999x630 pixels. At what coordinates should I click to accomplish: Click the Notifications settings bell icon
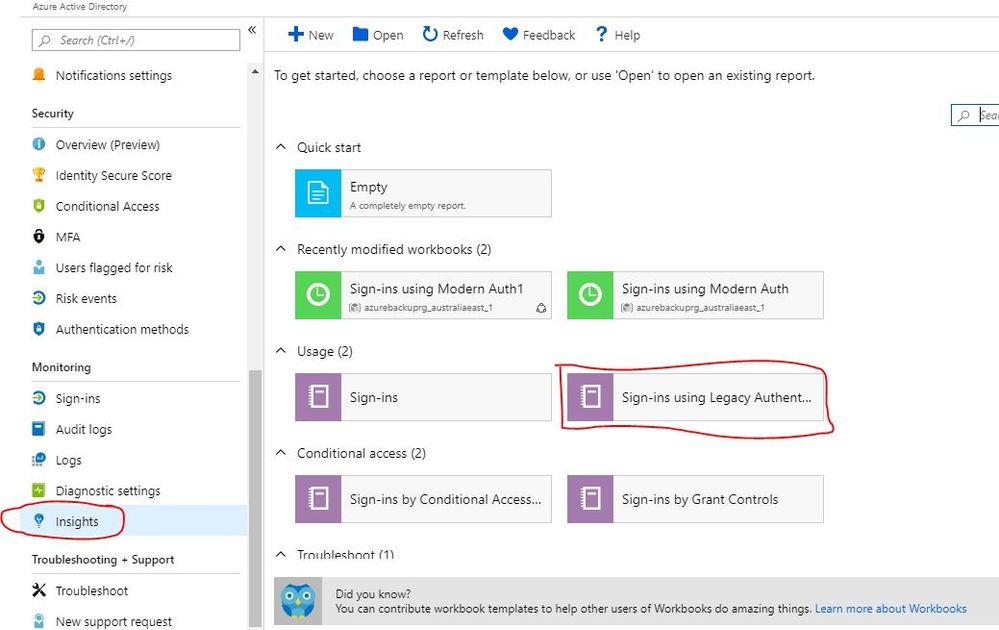point(39,75)
